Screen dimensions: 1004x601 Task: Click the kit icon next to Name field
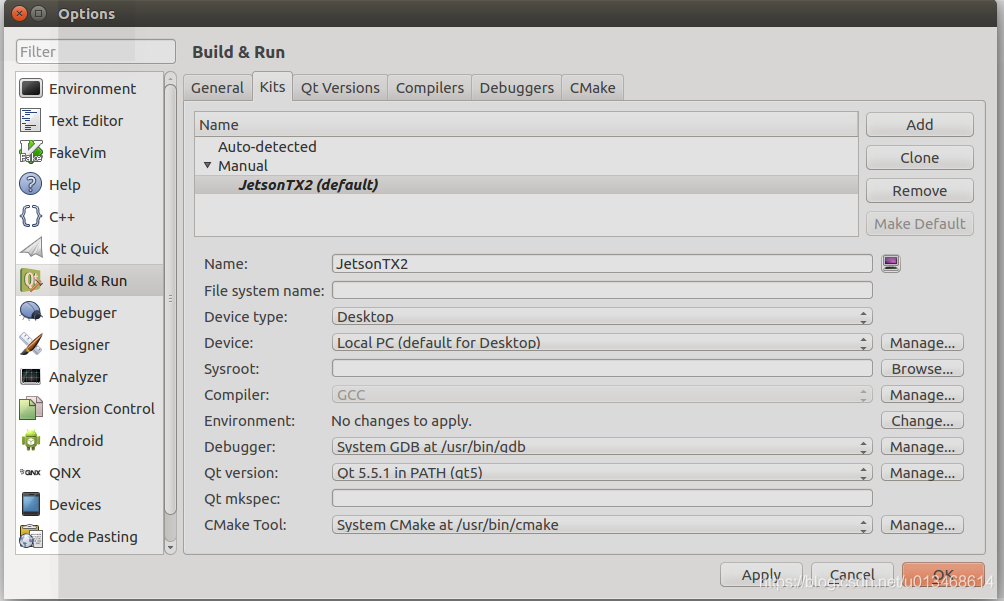pyautogui.click(x=891, y=263)
